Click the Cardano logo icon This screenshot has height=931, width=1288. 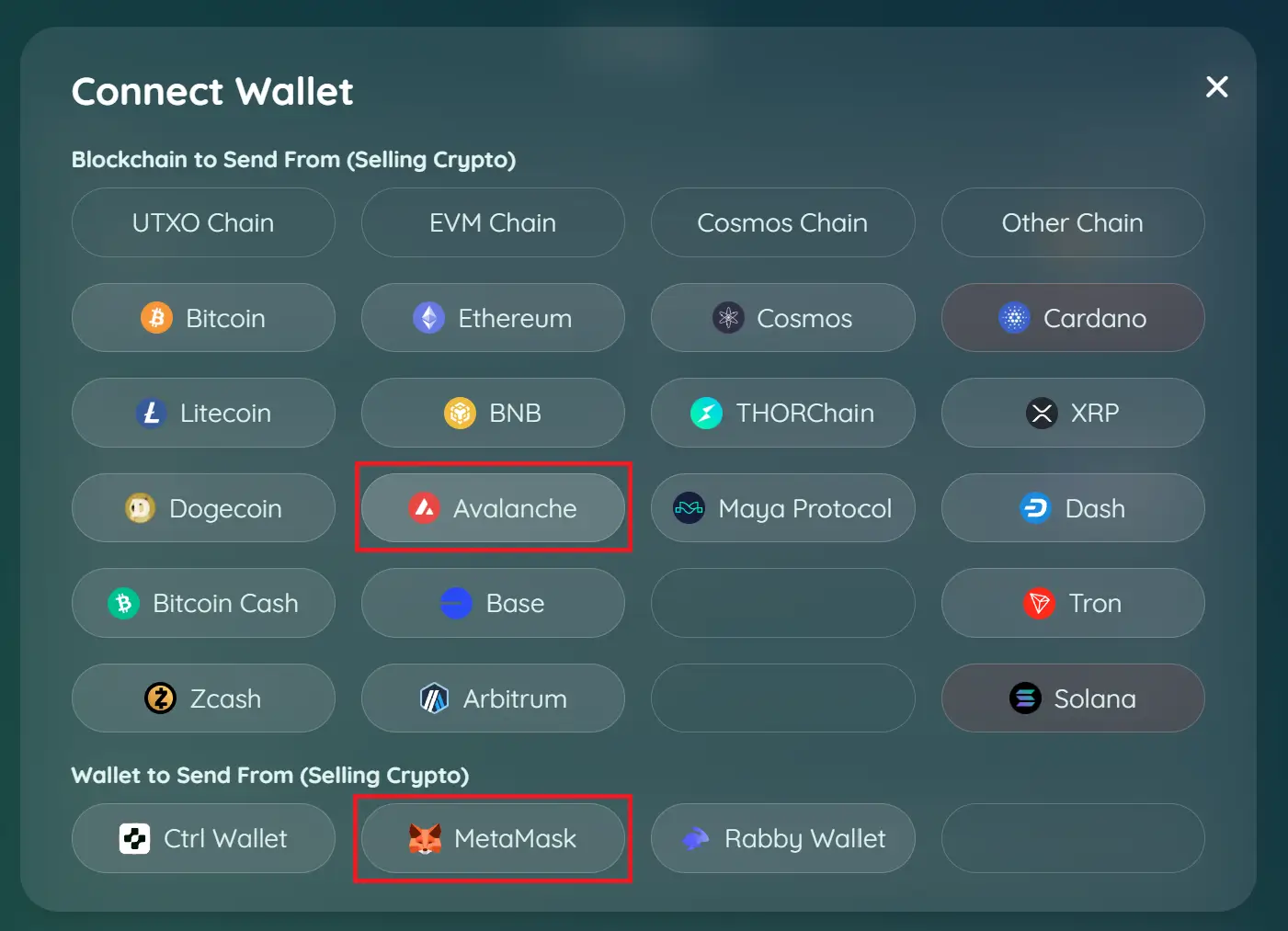[x=1014, y=318]
